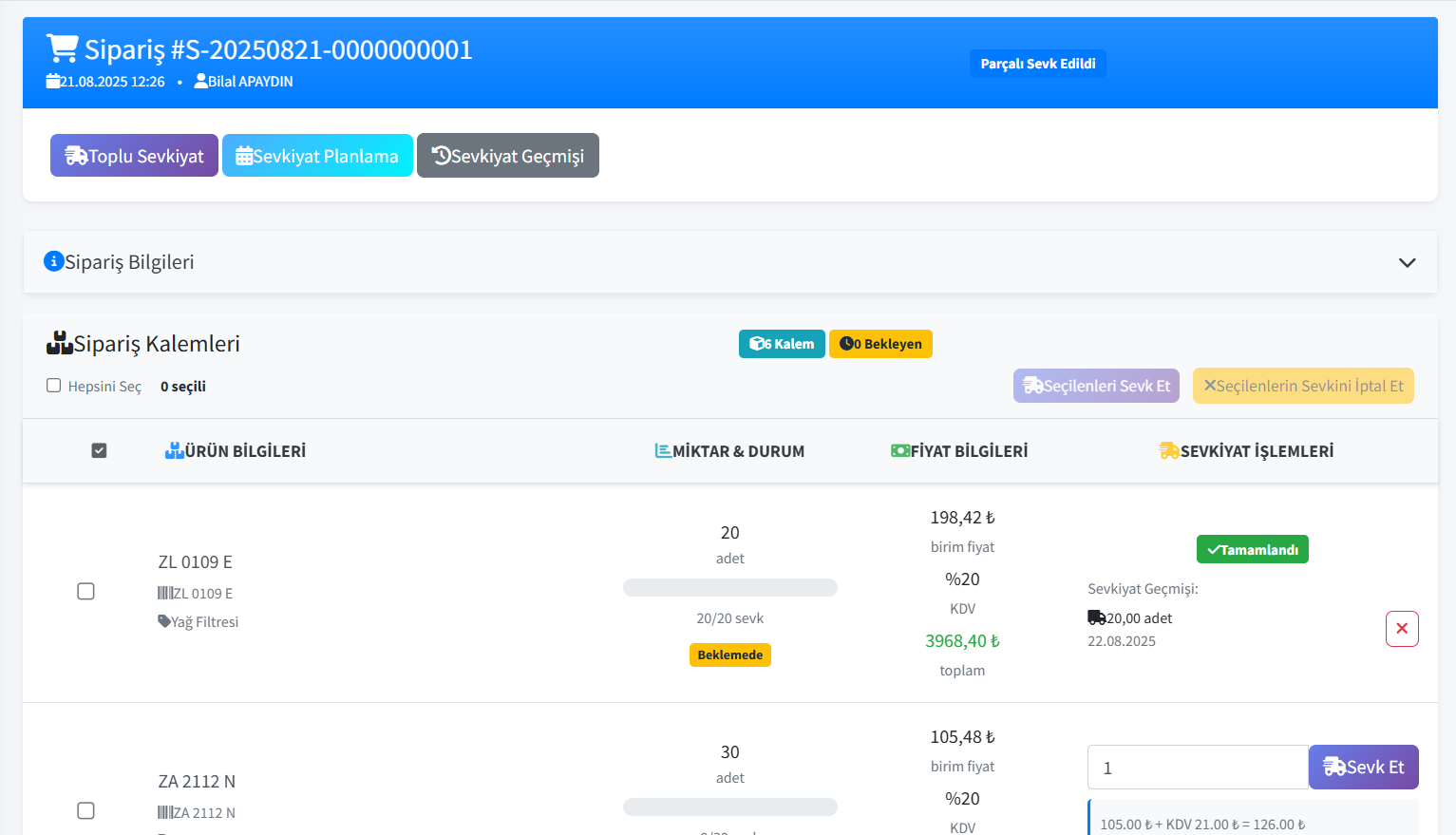Click the shopping cart icon in order header

63,48
